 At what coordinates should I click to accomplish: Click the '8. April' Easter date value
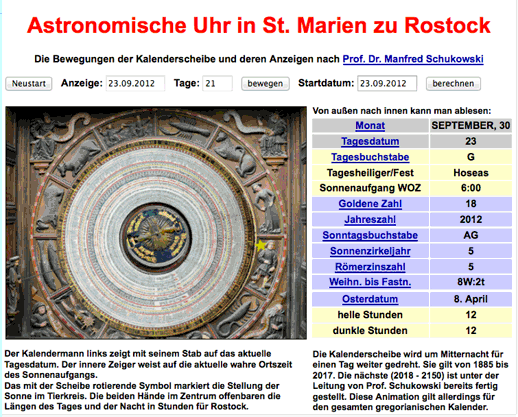[471, 299]
